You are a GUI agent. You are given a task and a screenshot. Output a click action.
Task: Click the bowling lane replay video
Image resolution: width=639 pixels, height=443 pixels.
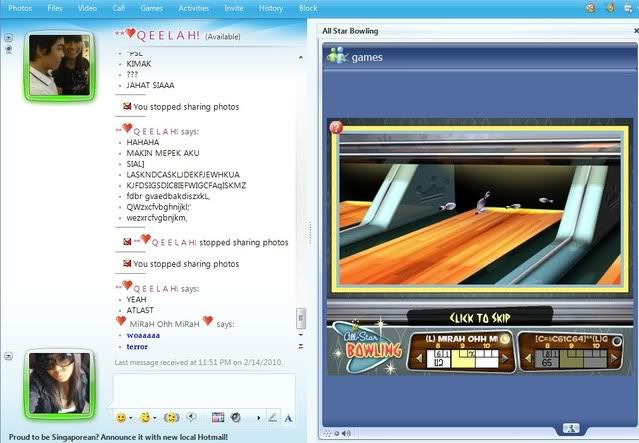480,209
